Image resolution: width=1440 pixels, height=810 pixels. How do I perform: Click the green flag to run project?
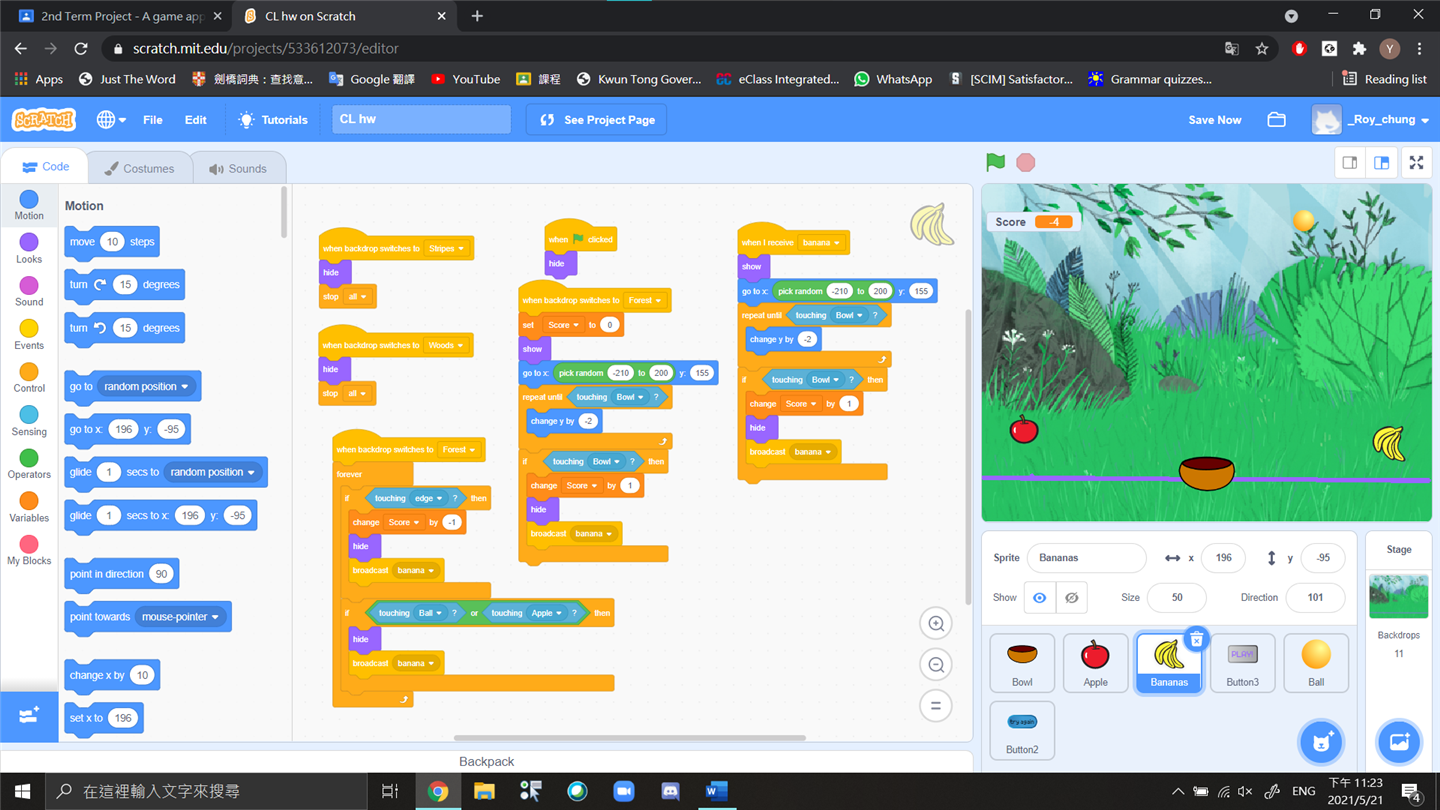995,162
